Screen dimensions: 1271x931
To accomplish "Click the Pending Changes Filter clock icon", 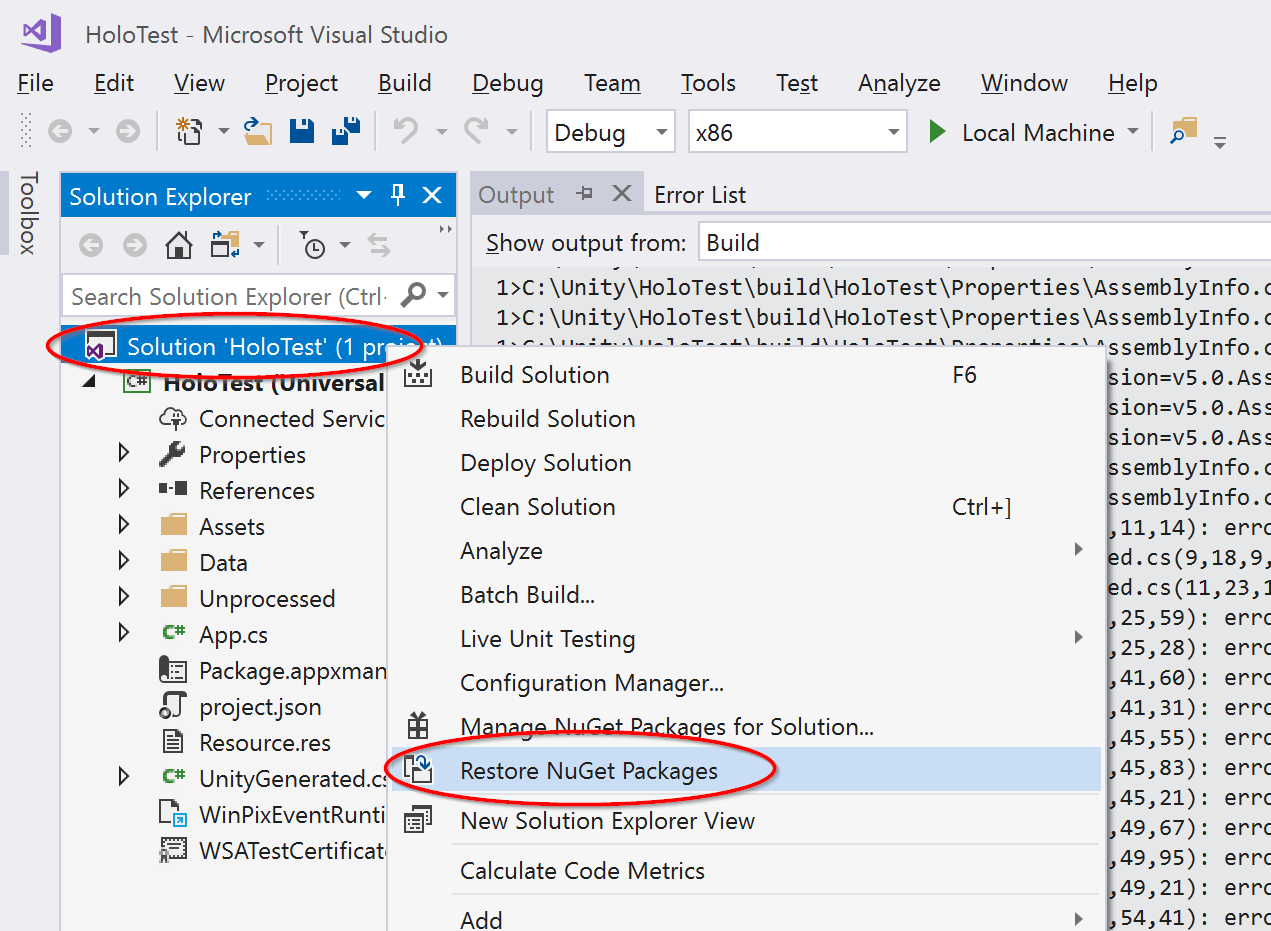I will (314, 245).
